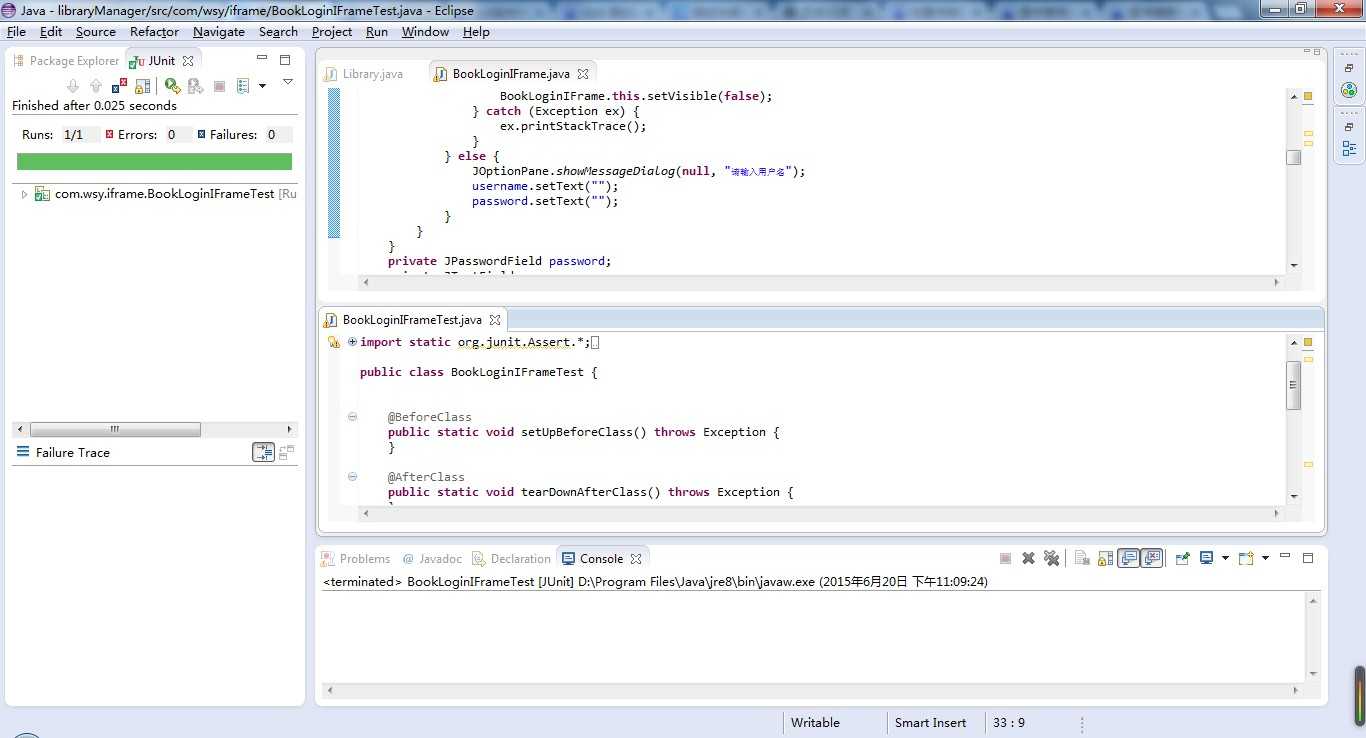Click the JUnit Rerun Test icon
Image resolution: width=1366 pixels, height=738 pixels.
point(173,86)
